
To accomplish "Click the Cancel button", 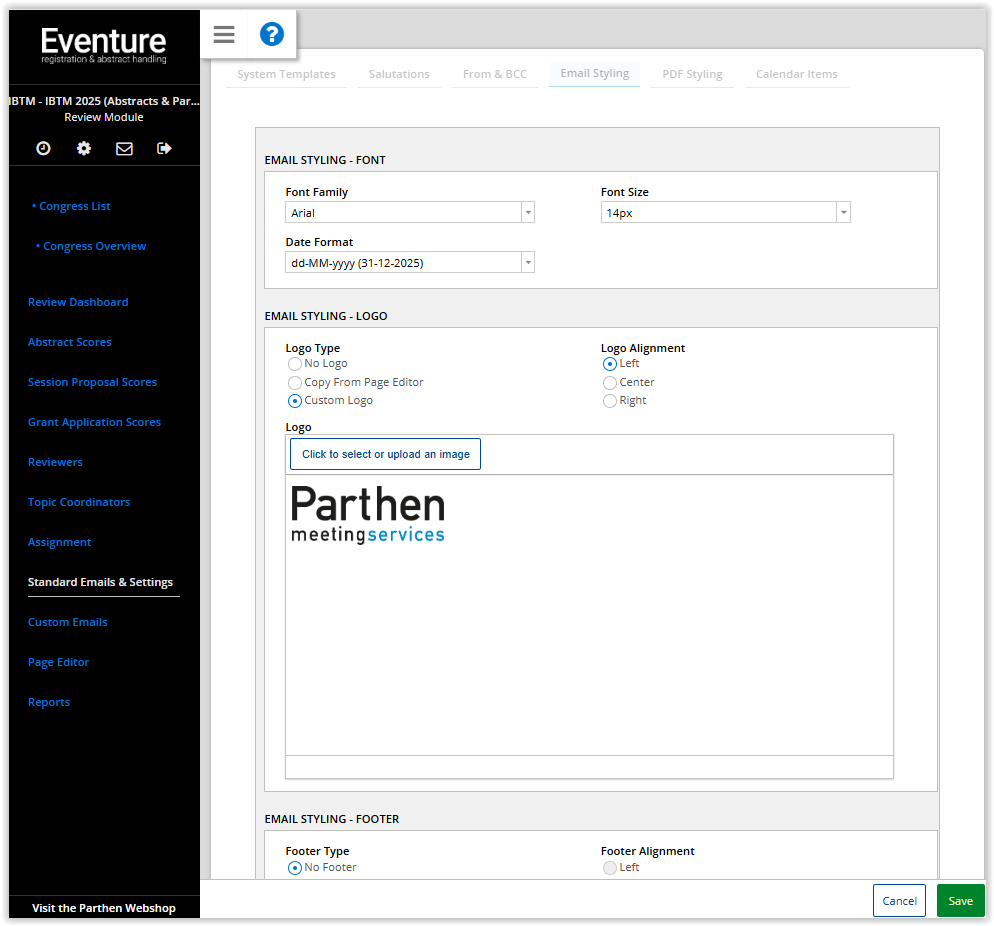I will click(x=900, y=901).
